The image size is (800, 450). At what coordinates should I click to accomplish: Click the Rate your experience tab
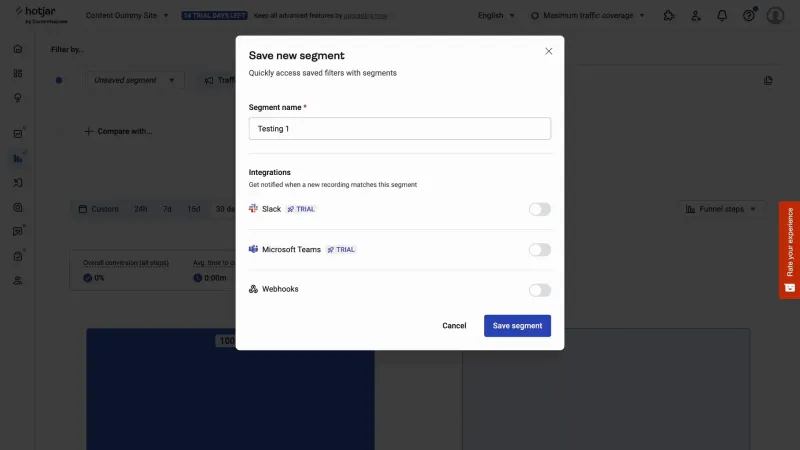pyautogui.click(x=789, y=250)
